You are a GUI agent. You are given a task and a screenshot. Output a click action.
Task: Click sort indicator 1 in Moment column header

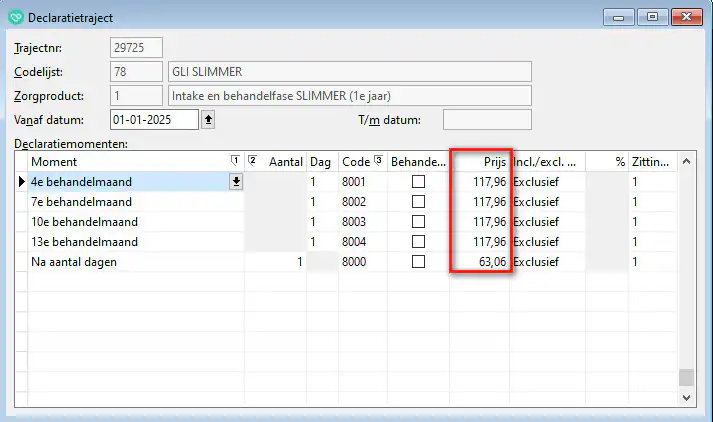click(235, 161)
